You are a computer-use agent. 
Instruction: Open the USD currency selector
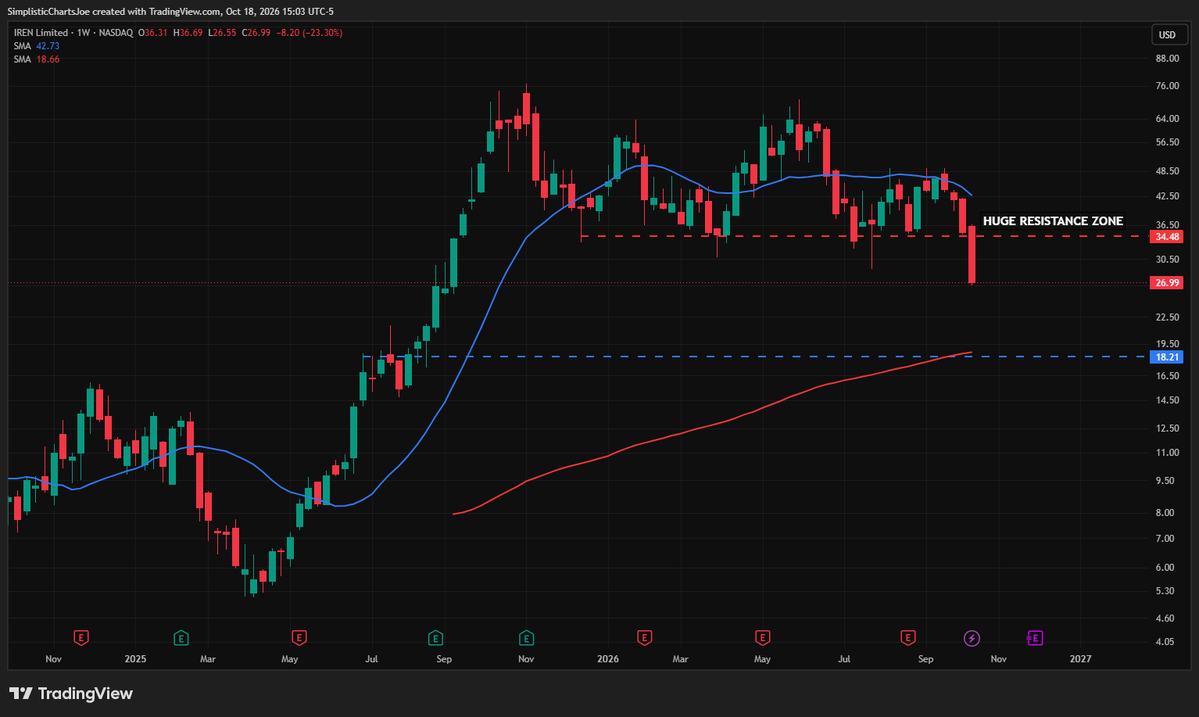pyautogui.click(x=1167, y=34)
